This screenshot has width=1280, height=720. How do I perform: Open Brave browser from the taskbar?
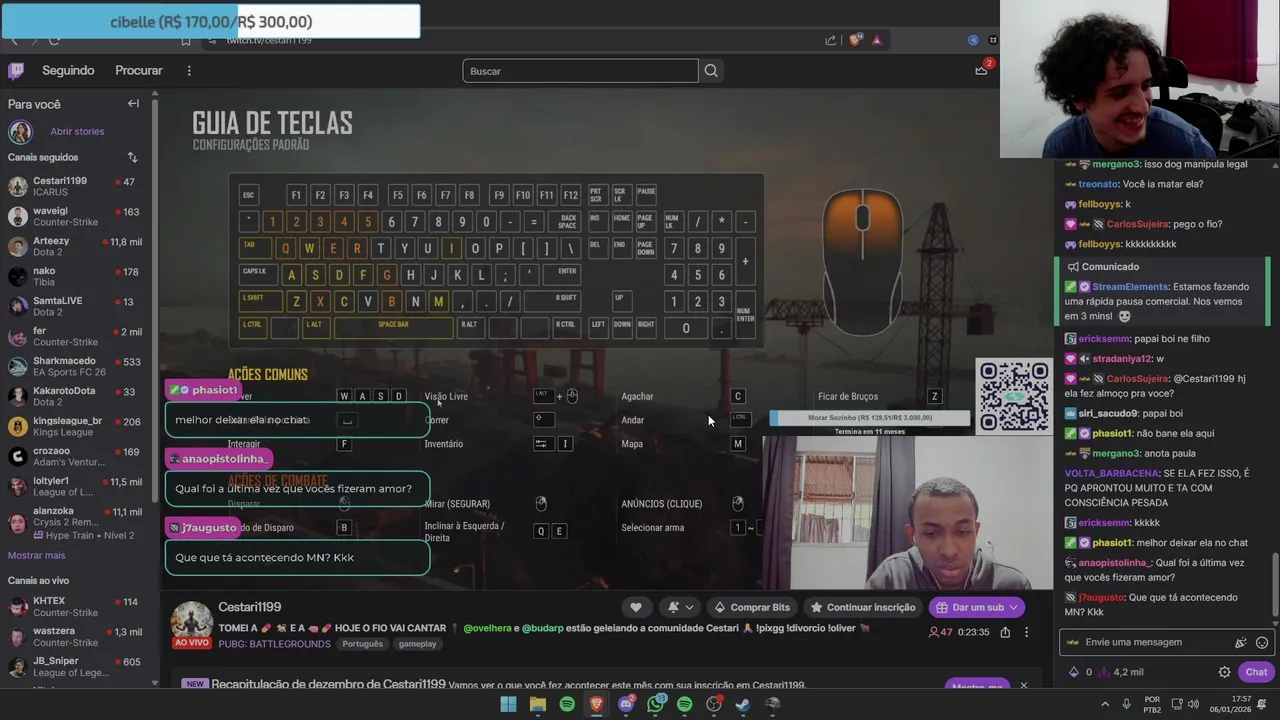[596, 704]
